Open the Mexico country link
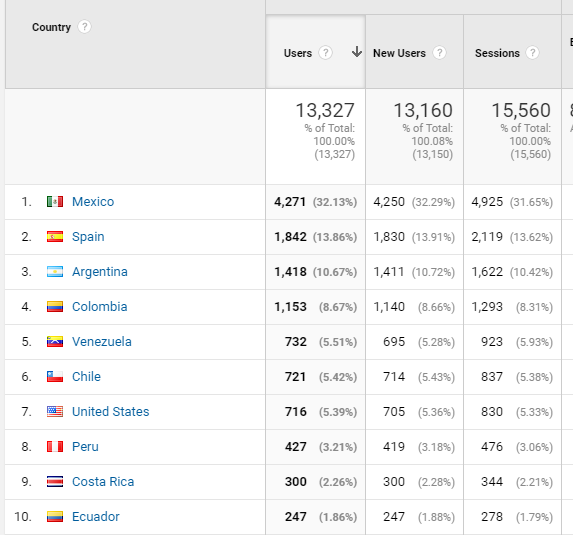 pyautogui.click(x=93, y=201)
